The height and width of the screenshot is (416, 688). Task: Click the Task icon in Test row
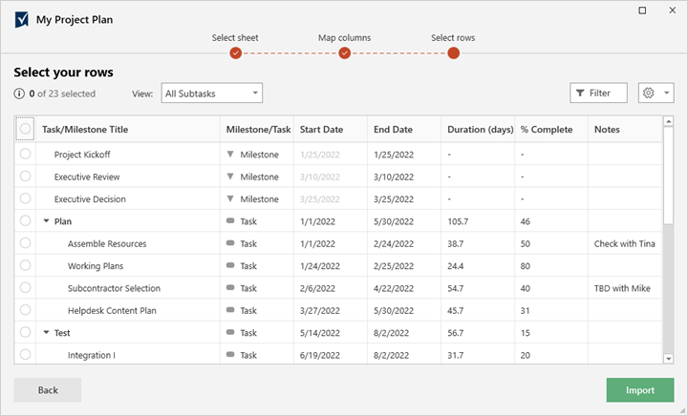(x=230, y=333)
